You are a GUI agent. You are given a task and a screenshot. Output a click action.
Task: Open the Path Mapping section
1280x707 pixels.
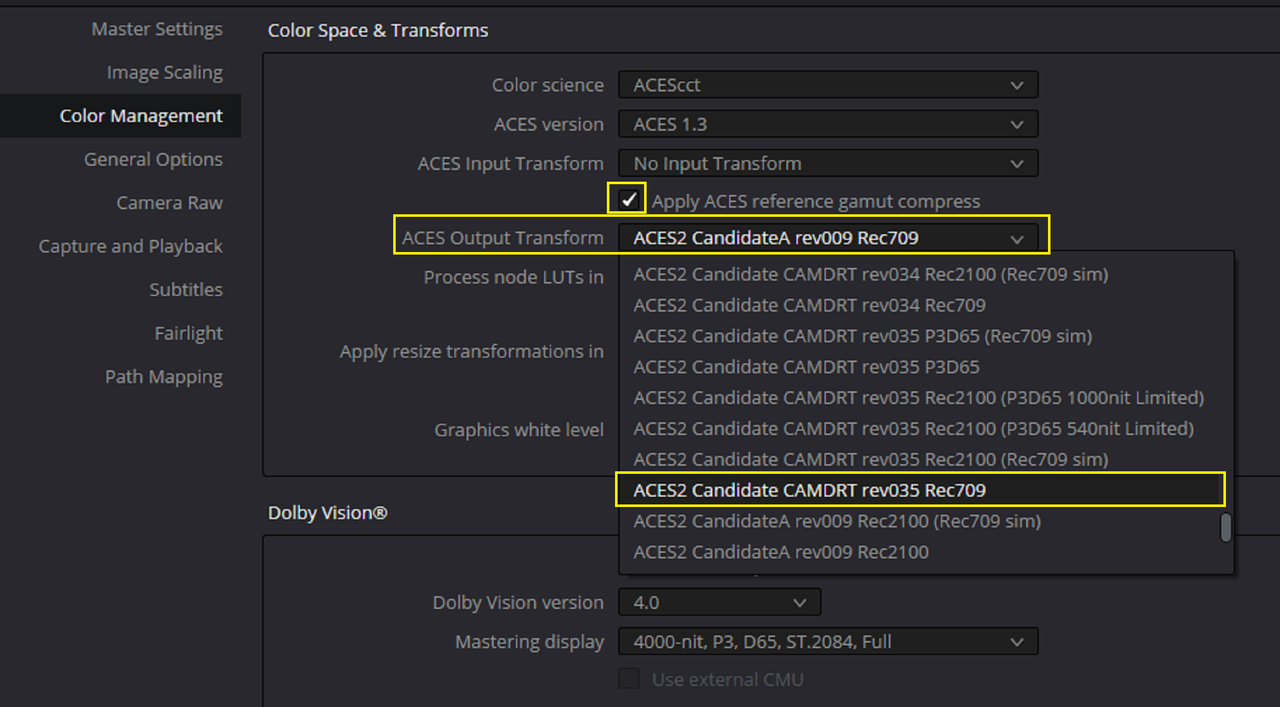coord(163,377)
